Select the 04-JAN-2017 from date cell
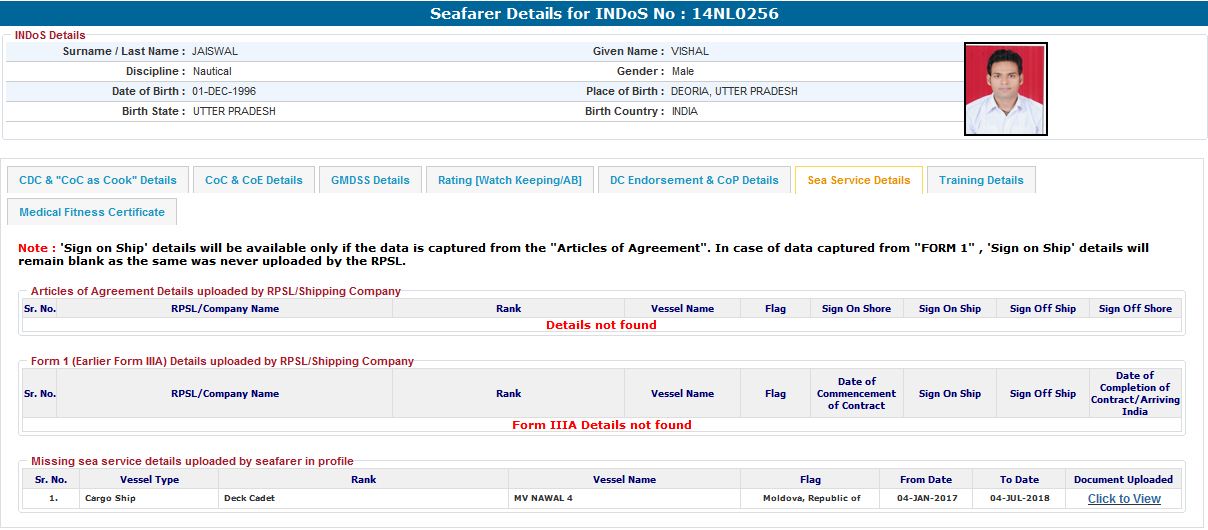Image resolution: width=1208 pixels, height=530 pixels. pyautogui.click(x=925, y=499)
